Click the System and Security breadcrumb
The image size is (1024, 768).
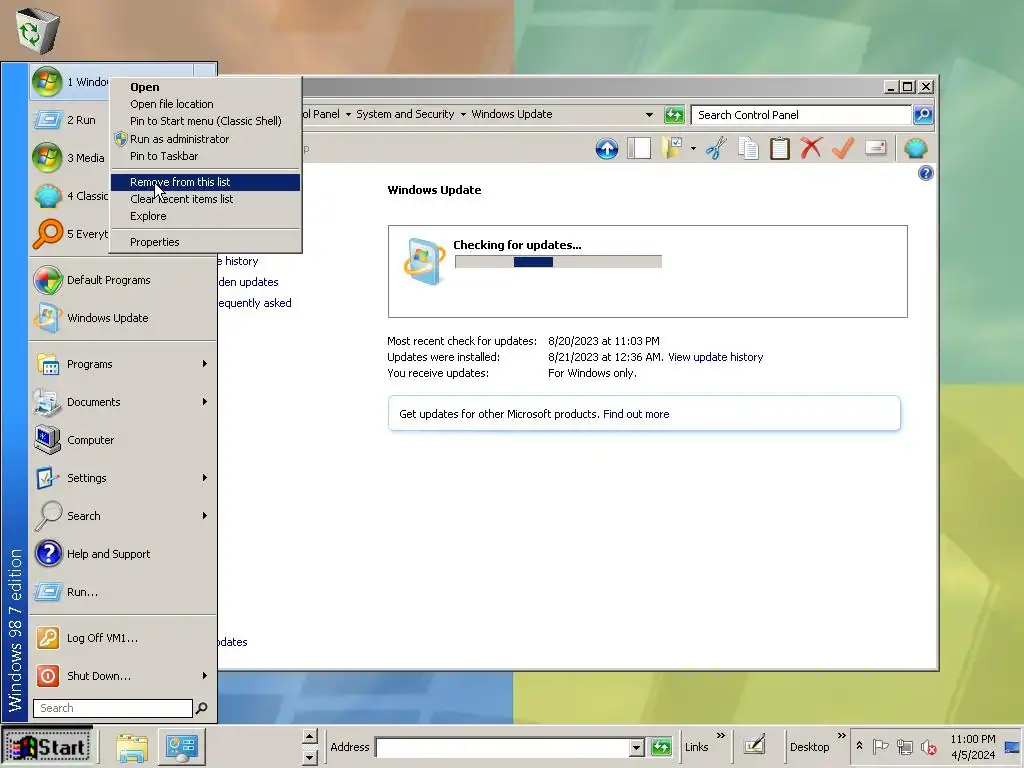pos(405,114)
